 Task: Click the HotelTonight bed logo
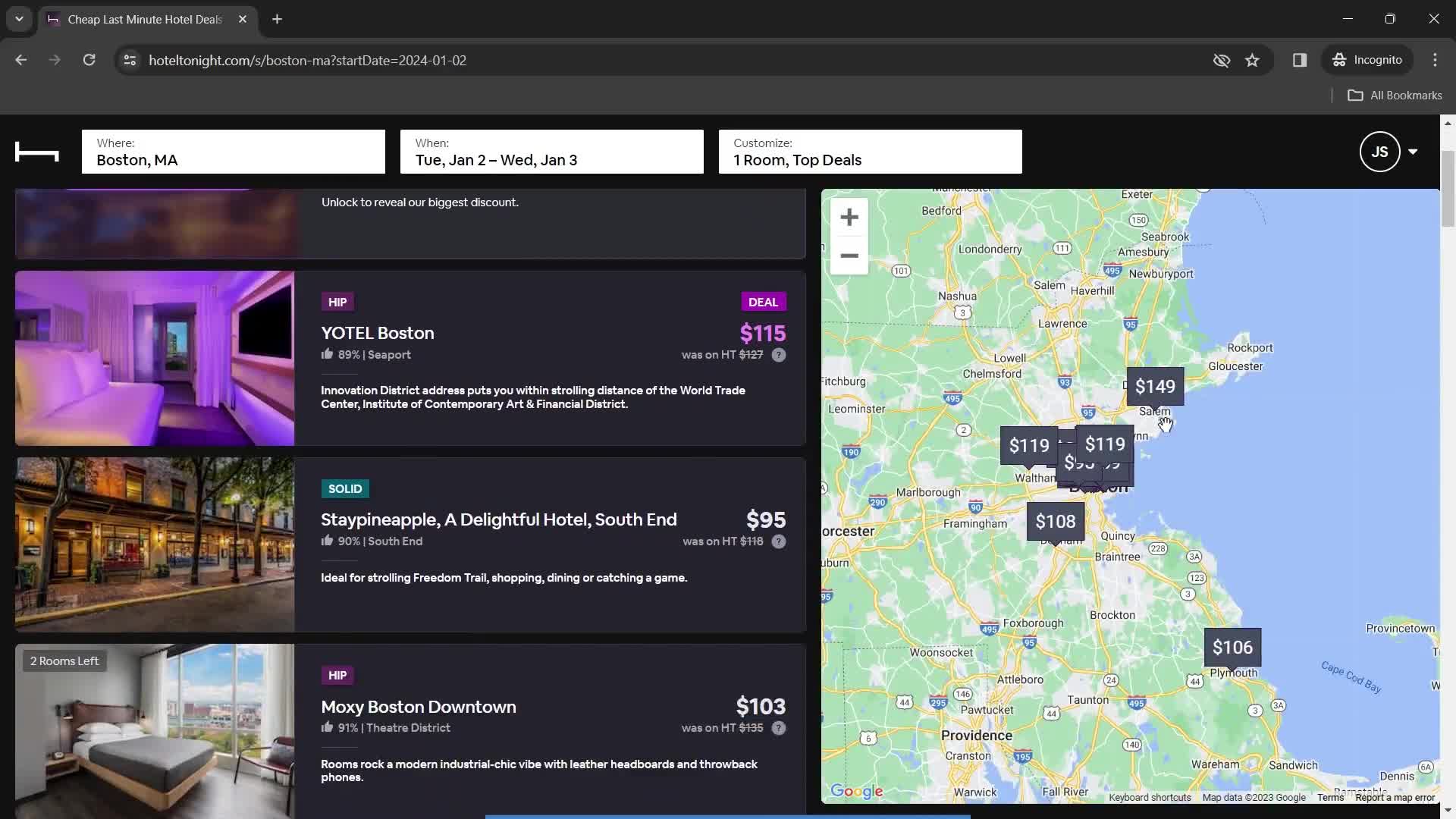click(x=36, y=152)
